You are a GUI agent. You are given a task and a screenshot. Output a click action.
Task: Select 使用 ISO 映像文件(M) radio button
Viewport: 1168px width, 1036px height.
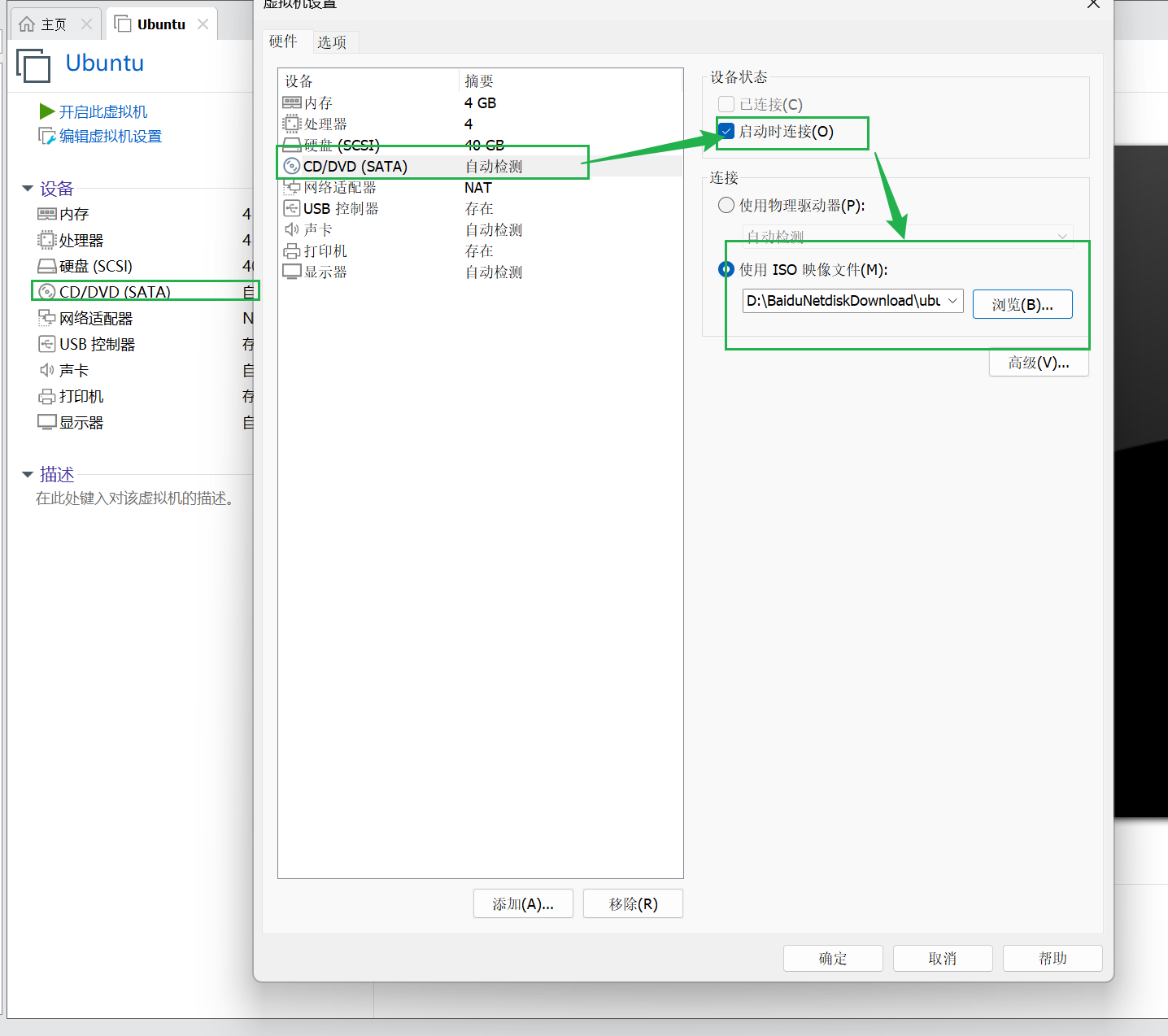[x=726, y=269]
